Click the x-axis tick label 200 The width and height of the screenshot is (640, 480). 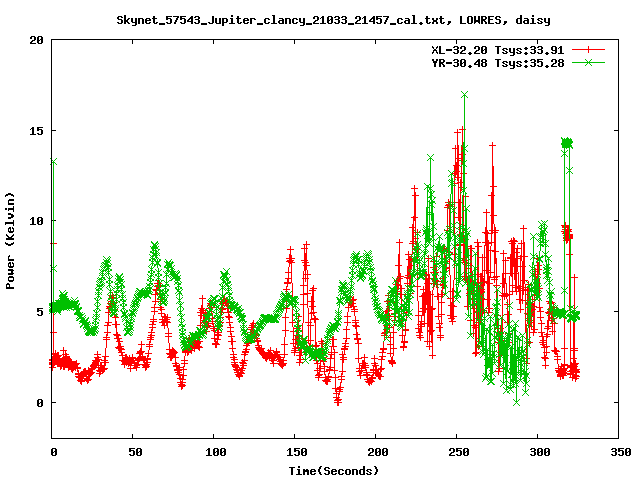tap(378, 452)
